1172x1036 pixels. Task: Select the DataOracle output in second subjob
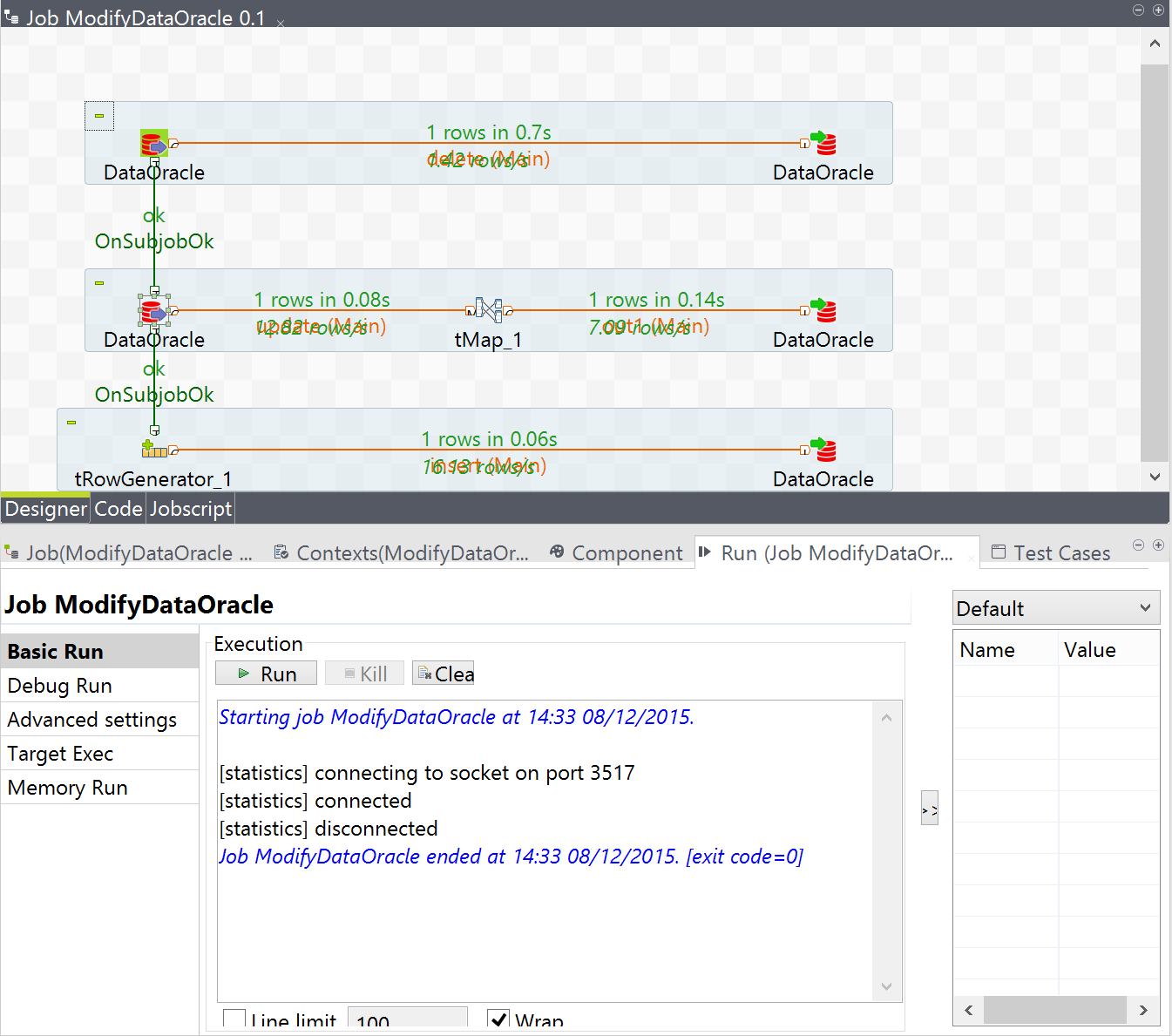tap(824, 310)
